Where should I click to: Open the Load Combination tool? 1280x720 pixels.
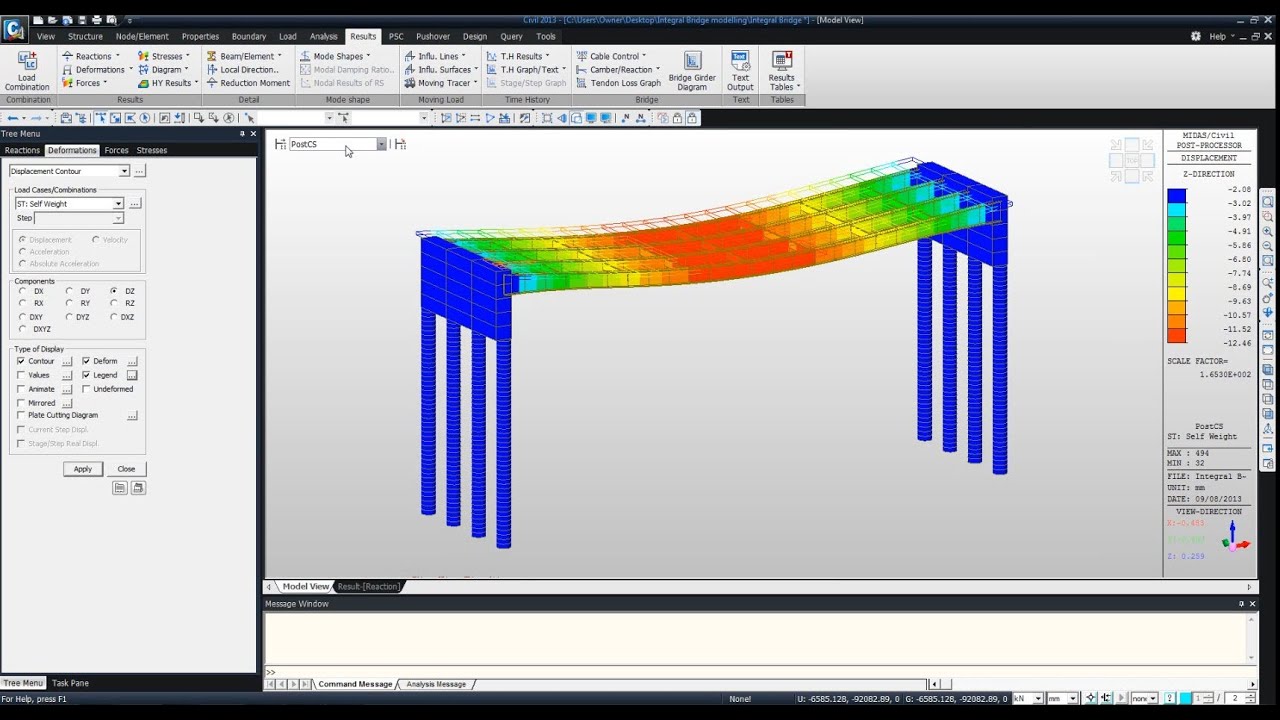tap(27, 70)
